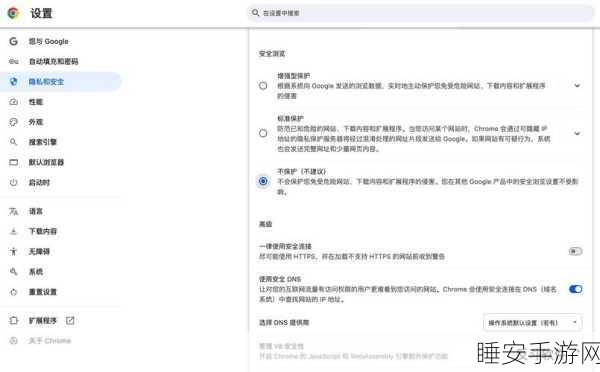
Task: Click the external link icon next to 扩展程序
Action: point(70,321)
